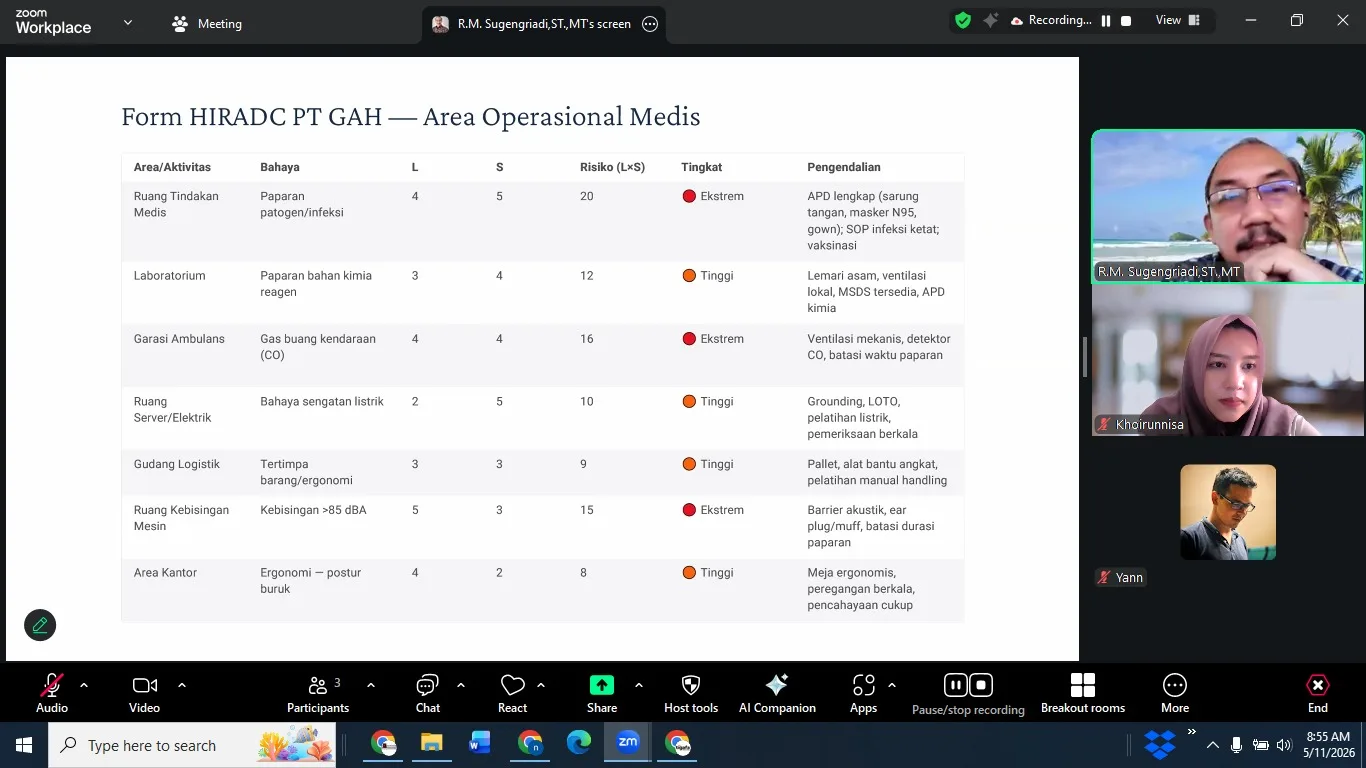1366x768 pixels.
Task: Open the React emoji button
Action: click(512, 694)
